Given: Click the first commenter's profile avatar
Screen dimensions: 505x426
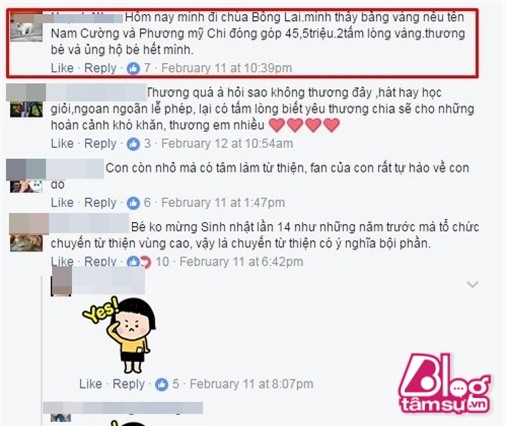Looking at the screenshot, I should (x=26, y=28).
